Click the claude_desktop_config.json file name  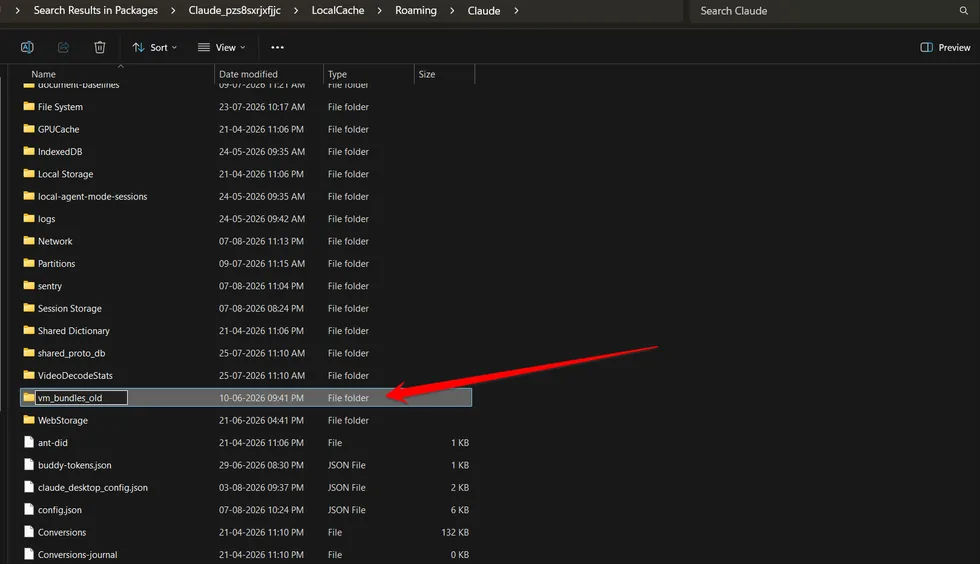[x=92, y=488]
